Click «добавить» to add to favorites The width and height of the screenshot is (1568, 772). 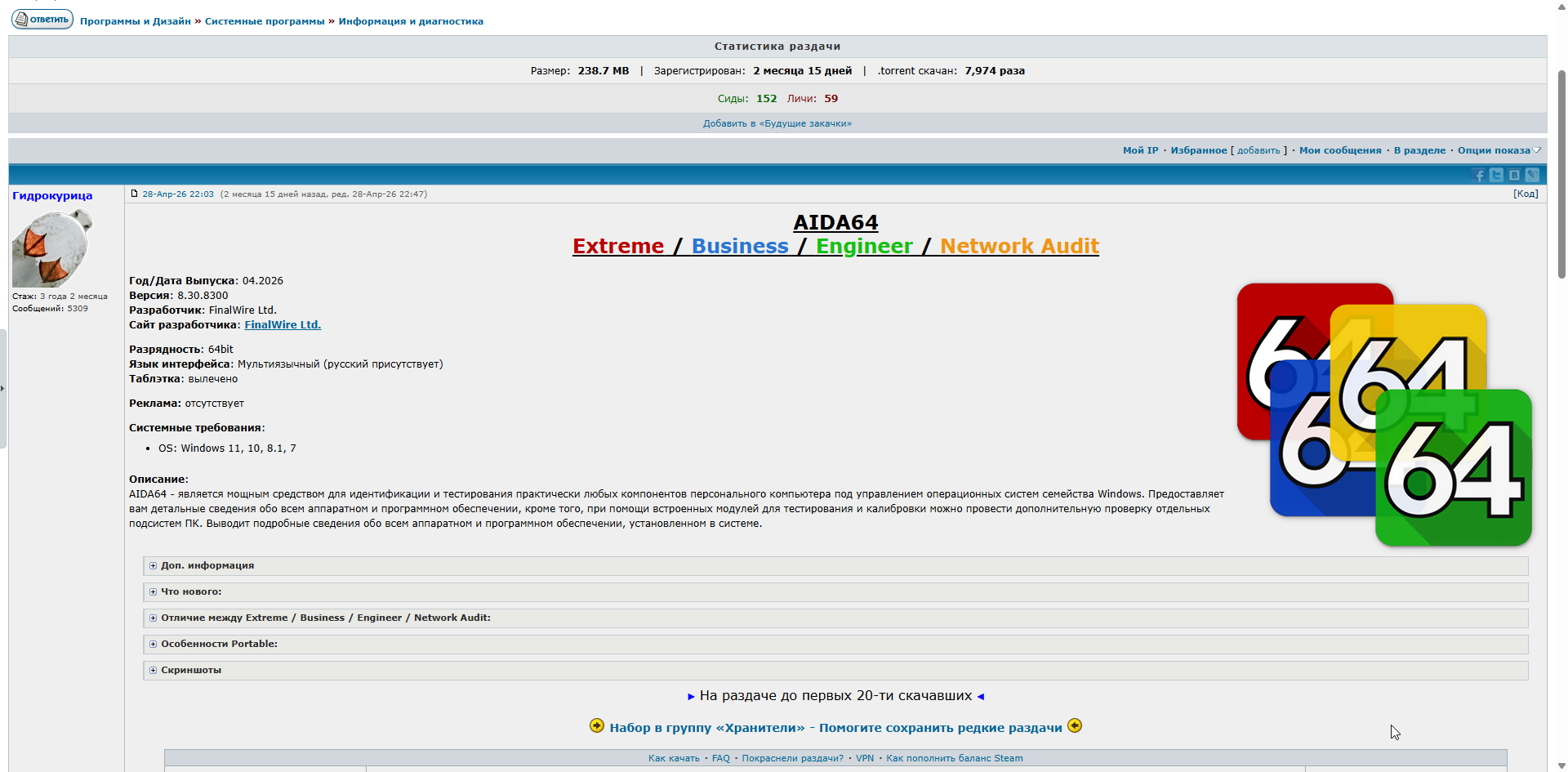click(1258, 150)
